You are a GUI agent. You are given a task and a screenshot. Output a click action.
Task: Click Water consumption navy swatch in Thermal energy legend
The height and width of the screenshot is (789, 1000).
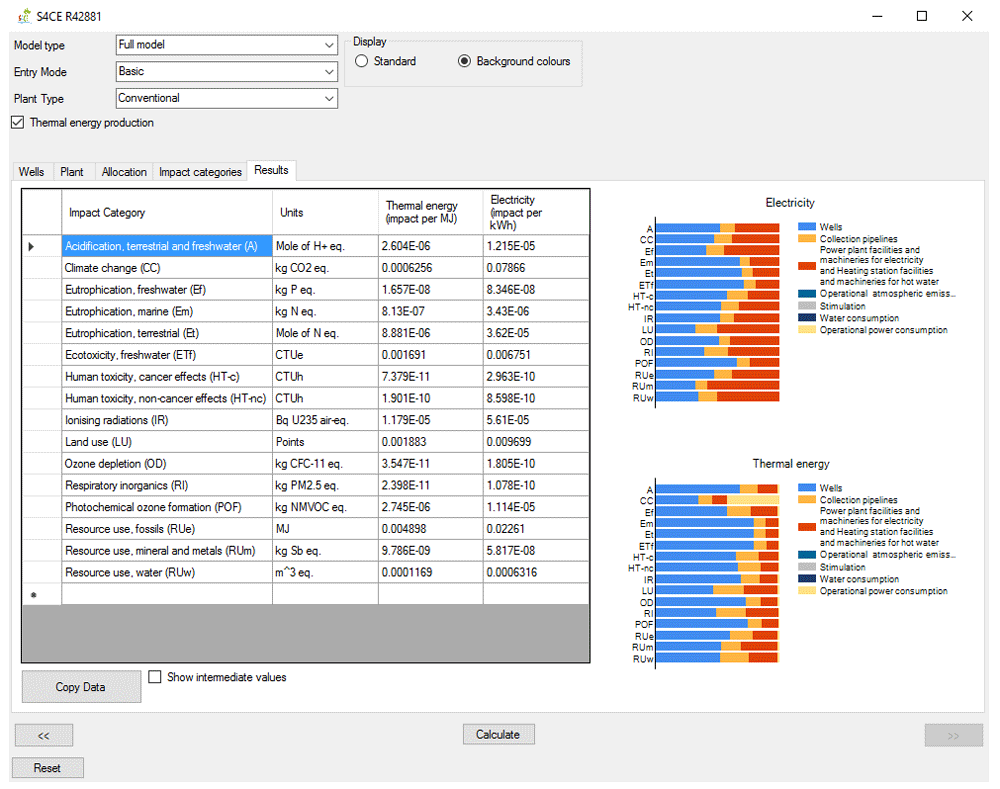coord(807,579)
